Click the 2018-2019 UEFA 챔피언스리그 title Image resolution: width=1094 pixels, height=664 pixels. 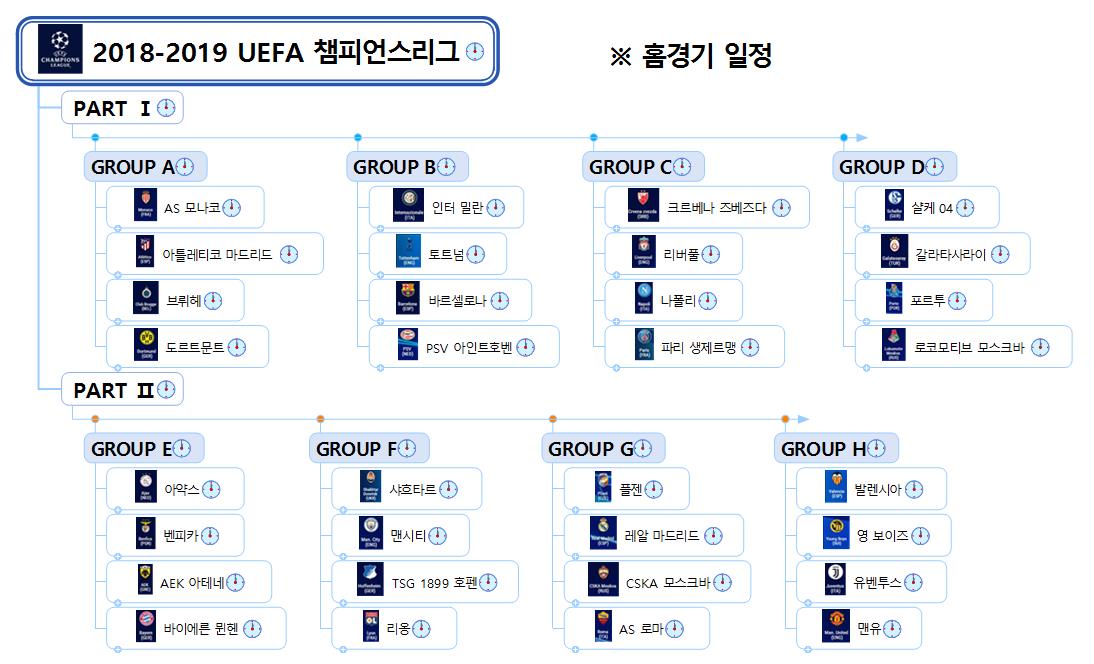275,52
